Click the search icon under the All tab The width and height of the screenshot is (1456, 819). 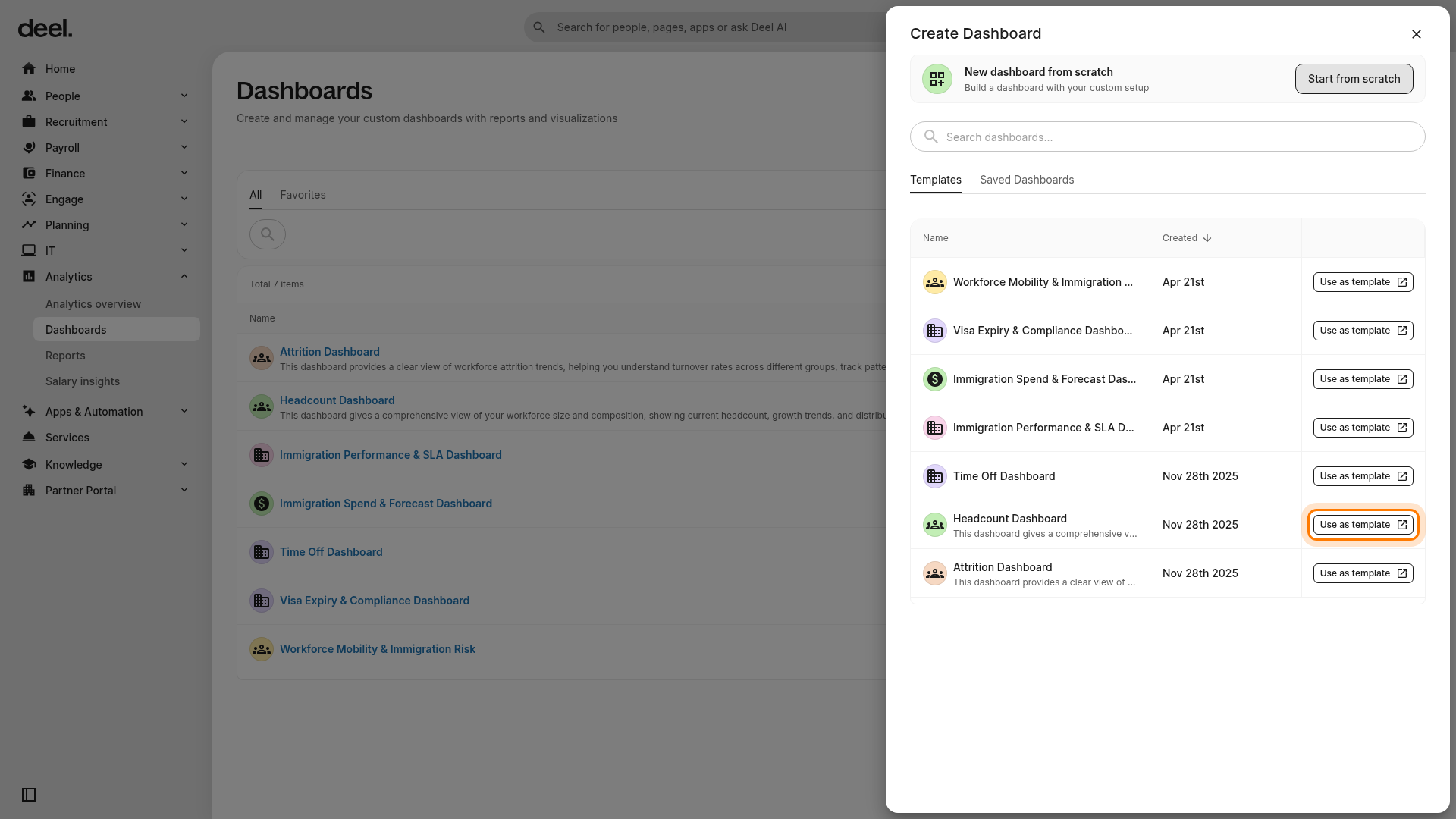point(268,234)
